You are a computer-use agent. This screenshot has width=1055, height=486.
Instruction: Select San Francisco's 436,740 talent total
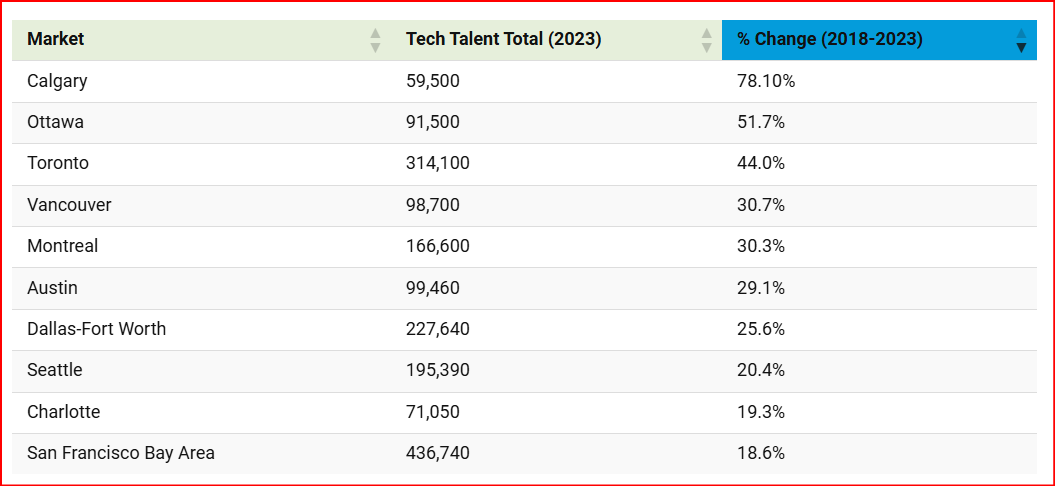click(438, 453)
